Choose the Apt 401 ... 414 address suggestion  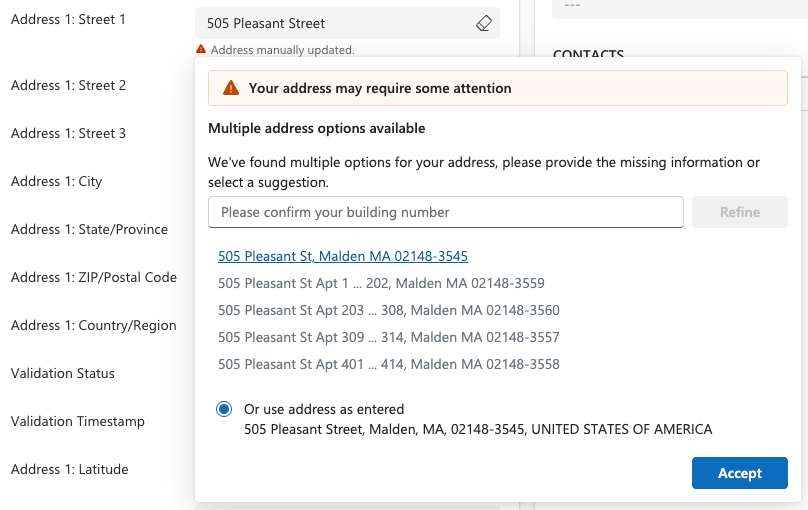(388, 364)
